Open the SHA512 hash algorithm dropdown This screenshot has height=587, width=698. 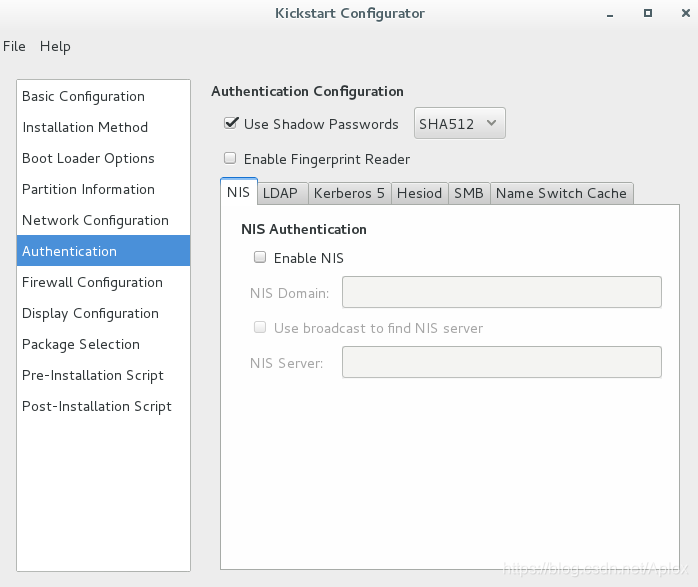tap(459, 123)
